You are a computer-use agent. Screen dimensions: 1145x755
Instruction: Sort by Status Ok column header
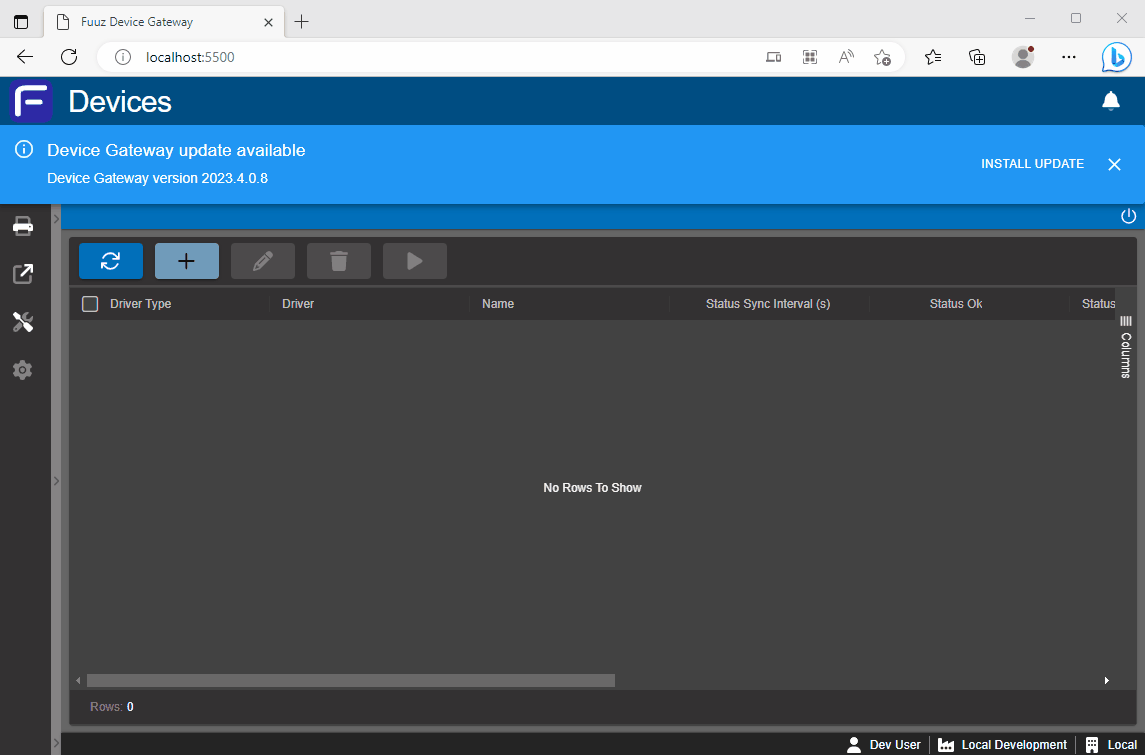[956, 304]
